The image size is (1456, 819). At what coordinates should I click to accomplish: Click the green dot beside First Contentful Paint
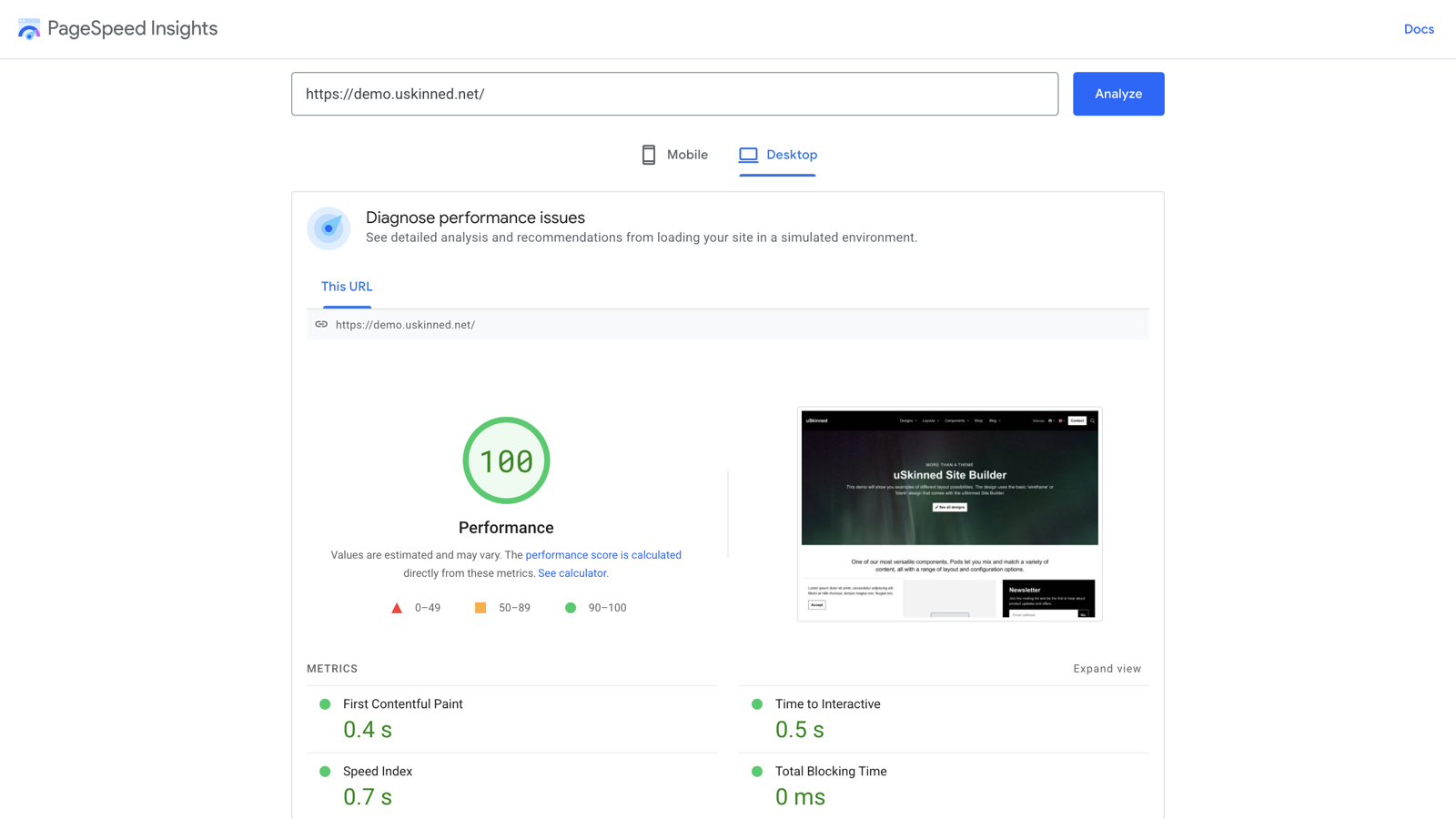point(324,703)
